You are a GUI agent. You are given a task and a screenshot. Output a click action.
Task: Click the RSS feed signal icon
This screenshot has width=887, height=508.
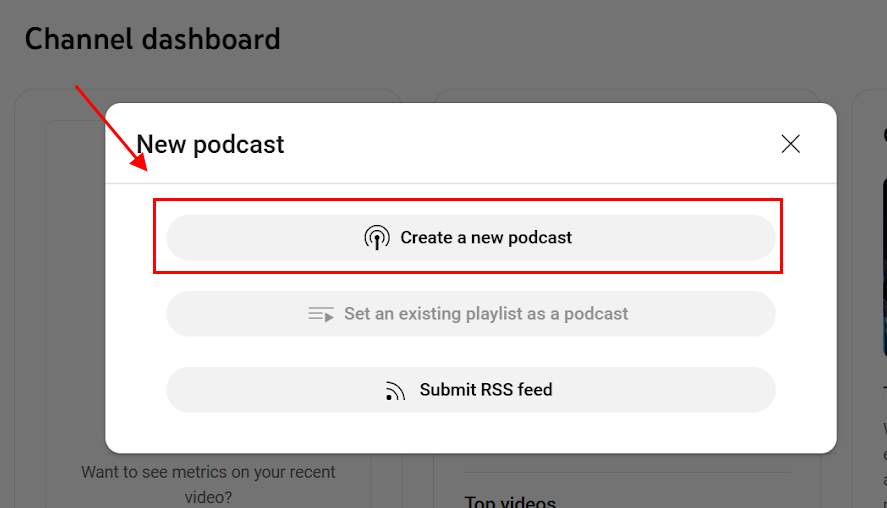[x=395, y=391]
